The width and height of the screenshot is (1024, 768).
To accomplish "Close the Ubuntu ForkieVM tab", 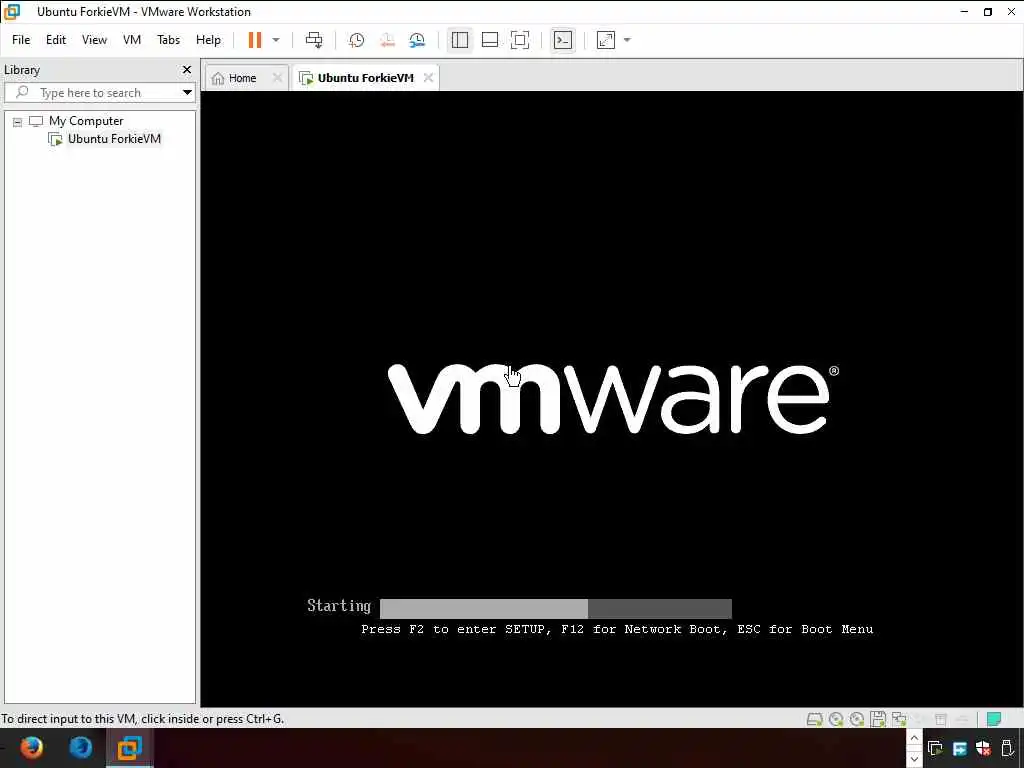I will click(428, 78).
